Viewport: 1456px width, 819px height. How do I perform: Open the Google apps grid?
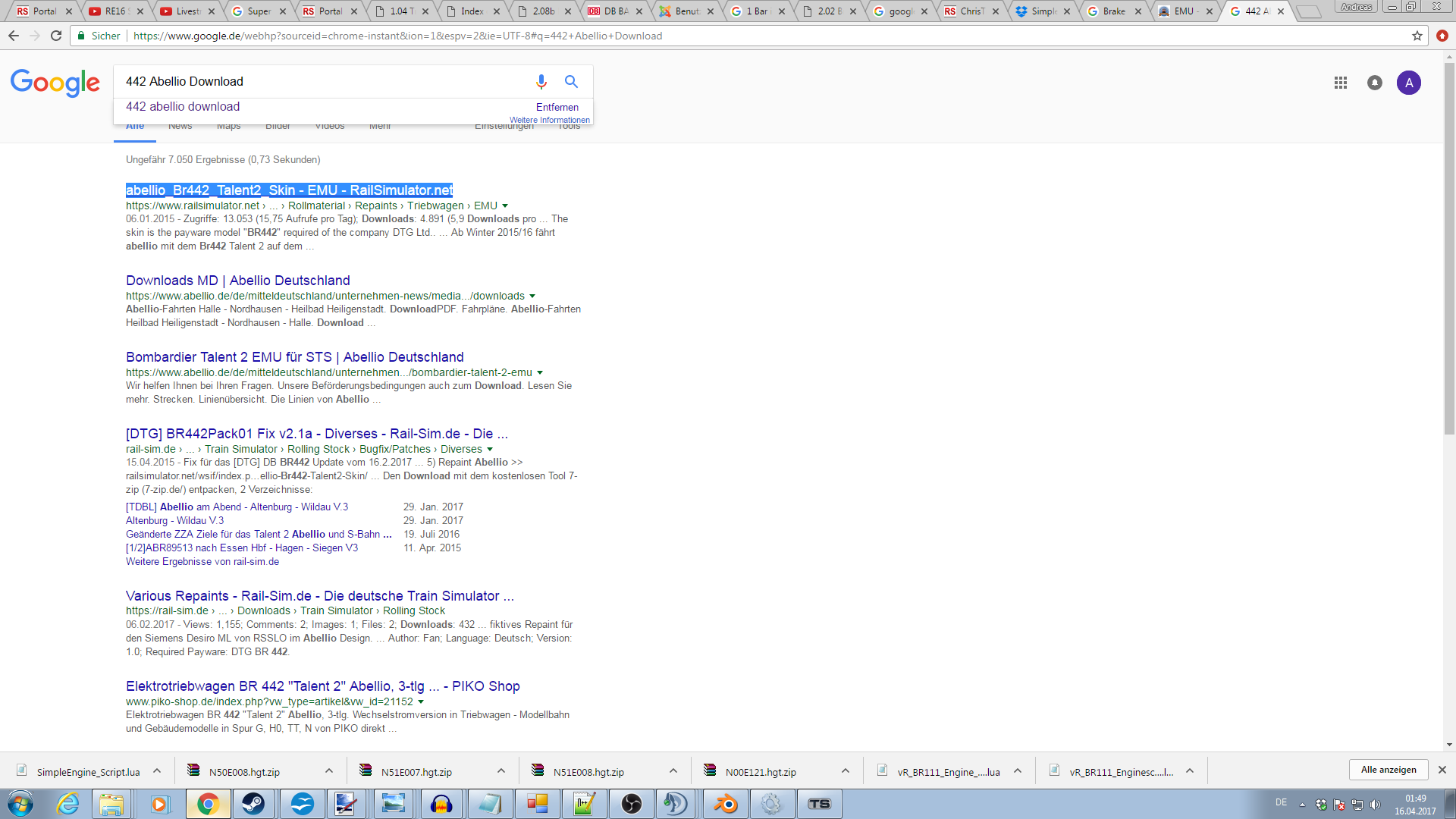coord(1340,83)
